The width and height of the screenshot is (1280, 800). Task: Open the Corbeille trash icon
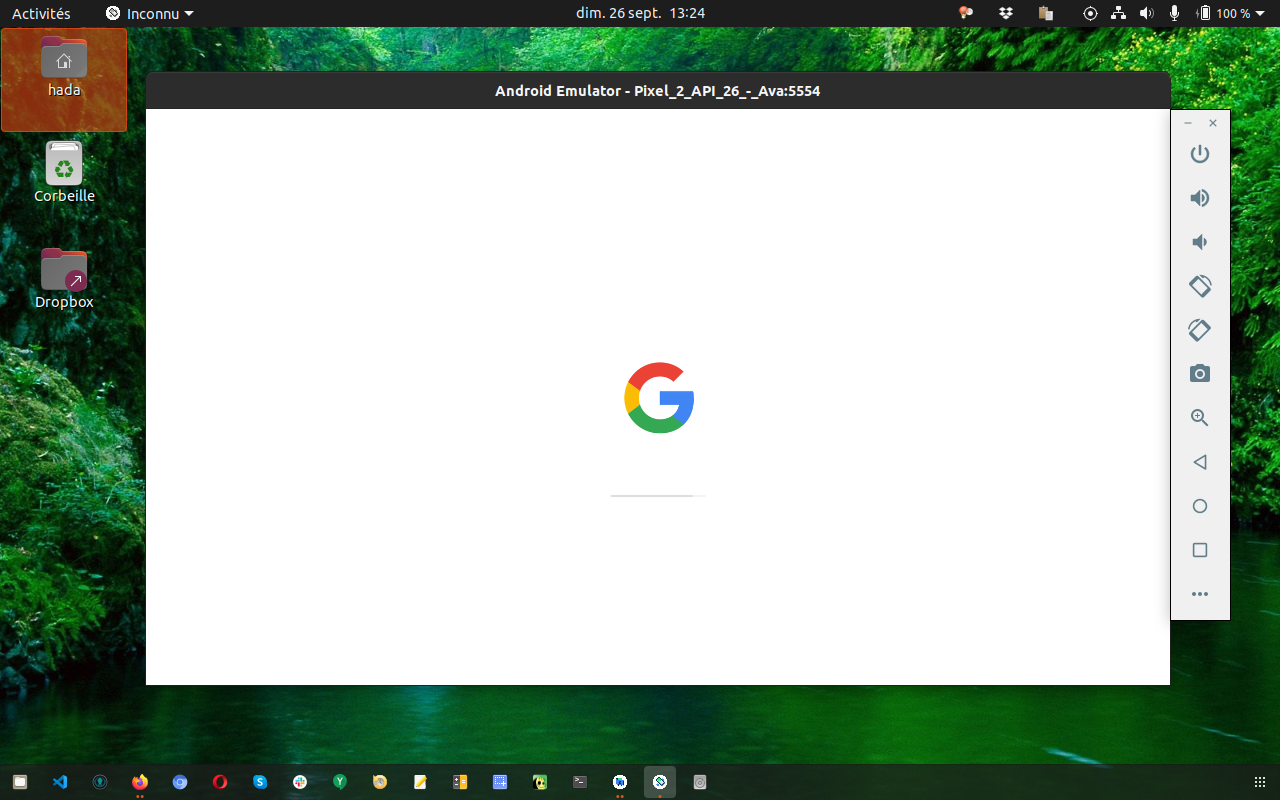point(64,172)
